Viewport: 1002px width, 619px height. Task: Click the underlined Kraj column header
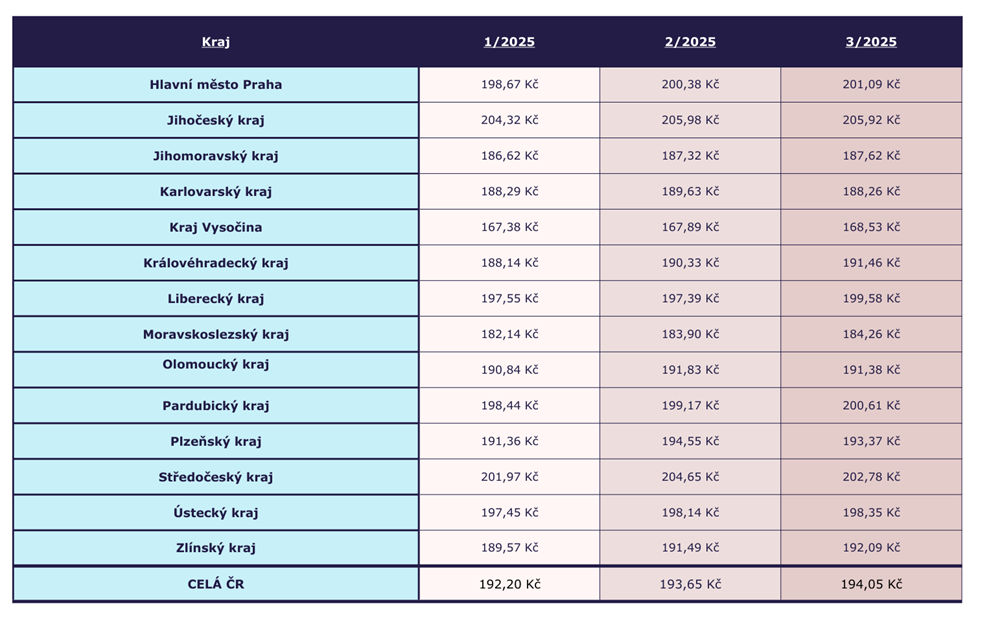click(x=216, y=42)
